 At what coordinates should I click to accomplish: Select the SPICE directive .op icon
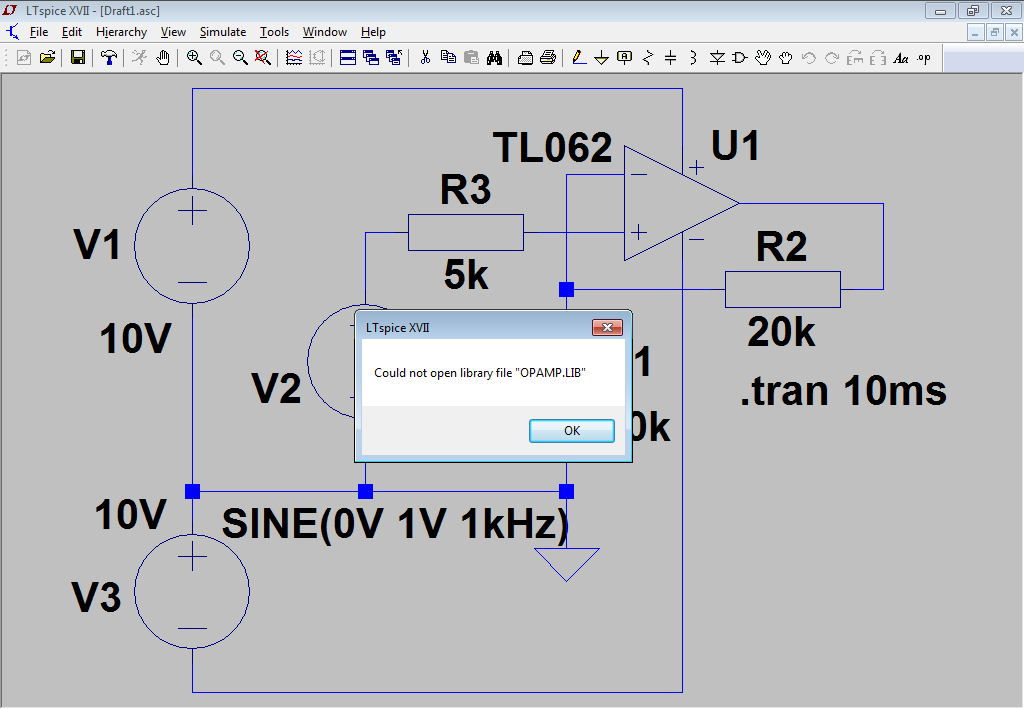[x=924, y=58]
